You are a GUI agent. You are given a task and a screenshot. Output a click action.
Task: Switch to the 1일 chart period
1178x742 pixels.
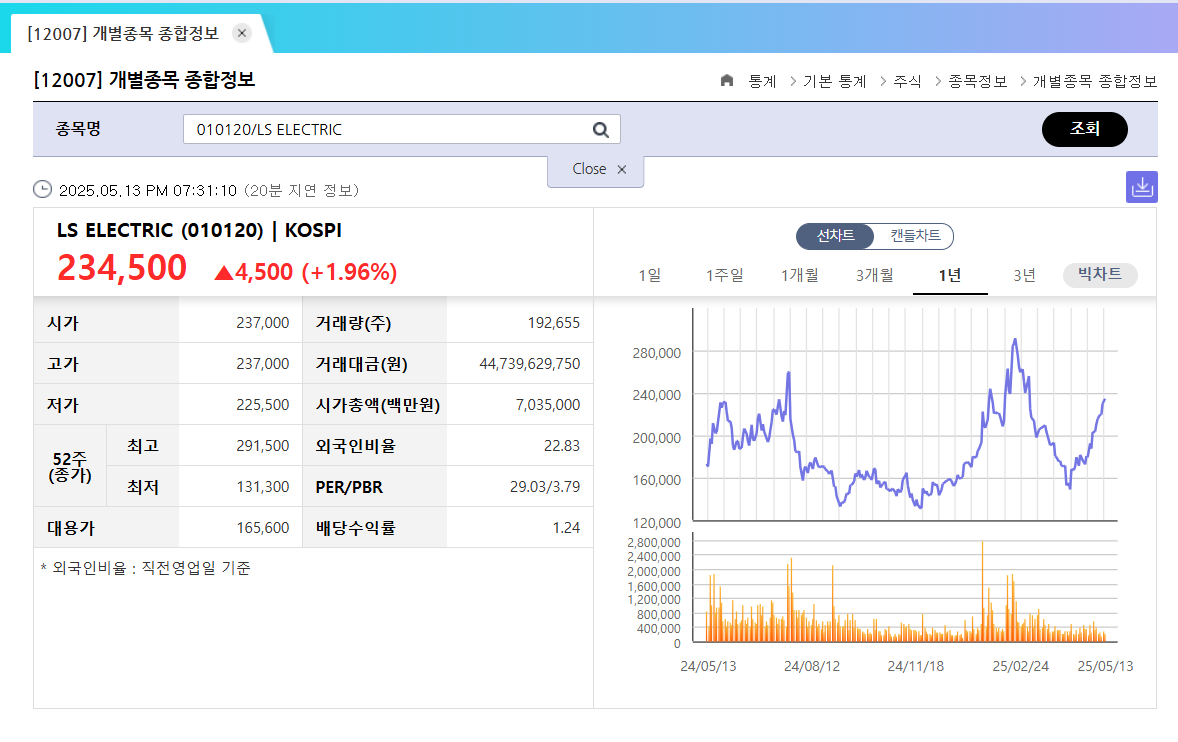[x=650, y=275]
